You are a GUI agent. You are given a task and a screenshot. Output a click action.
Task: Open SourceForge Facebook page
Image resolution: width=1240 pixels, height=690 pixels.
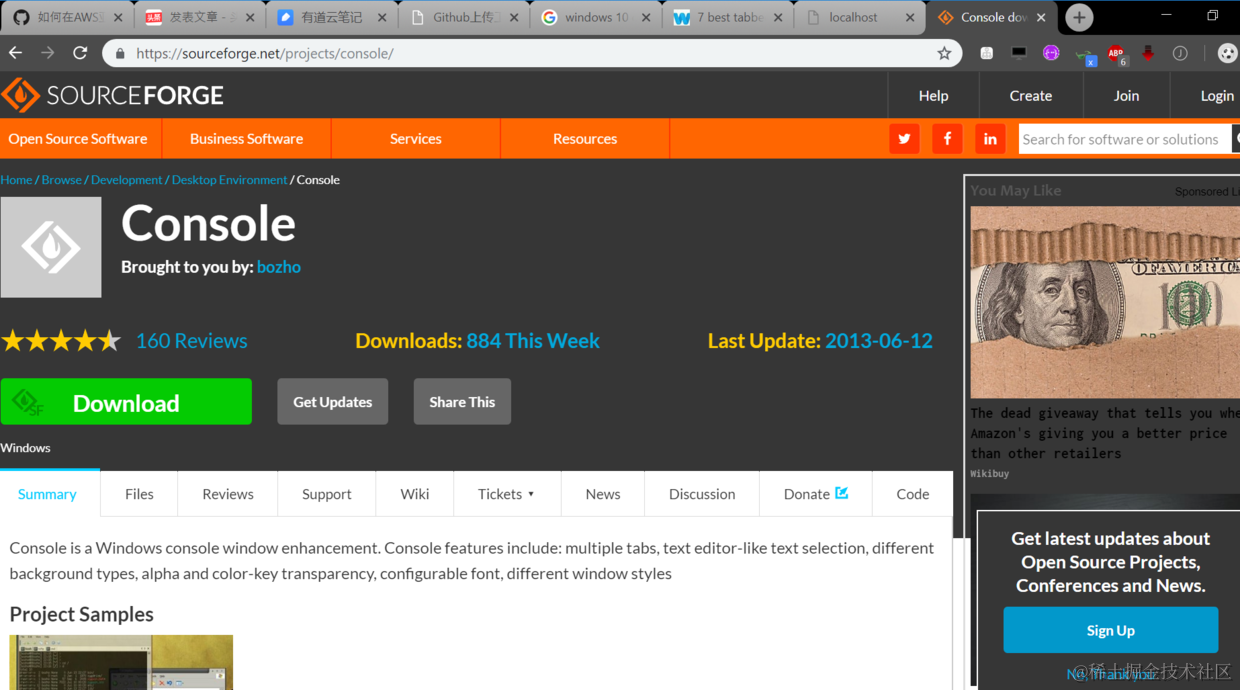point(947,139)
